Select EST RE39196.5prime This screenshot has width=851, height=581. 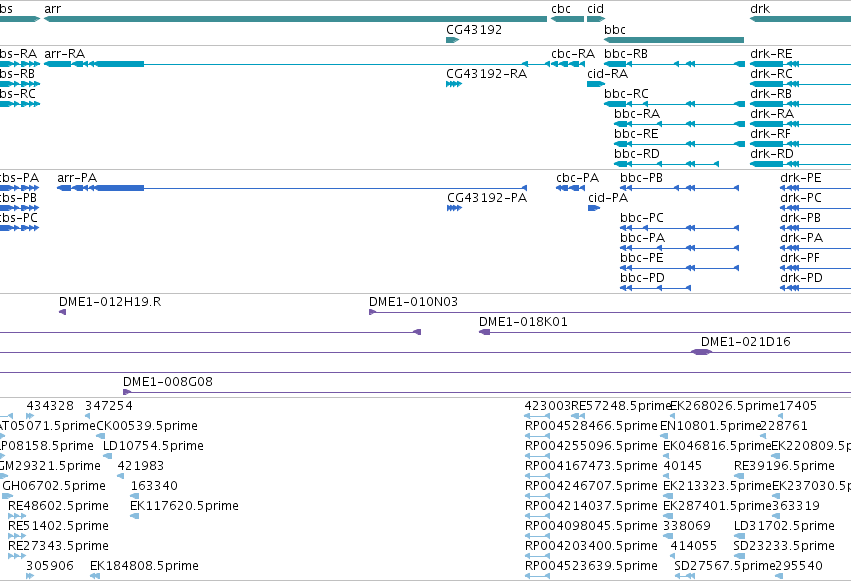coord(739,476)
